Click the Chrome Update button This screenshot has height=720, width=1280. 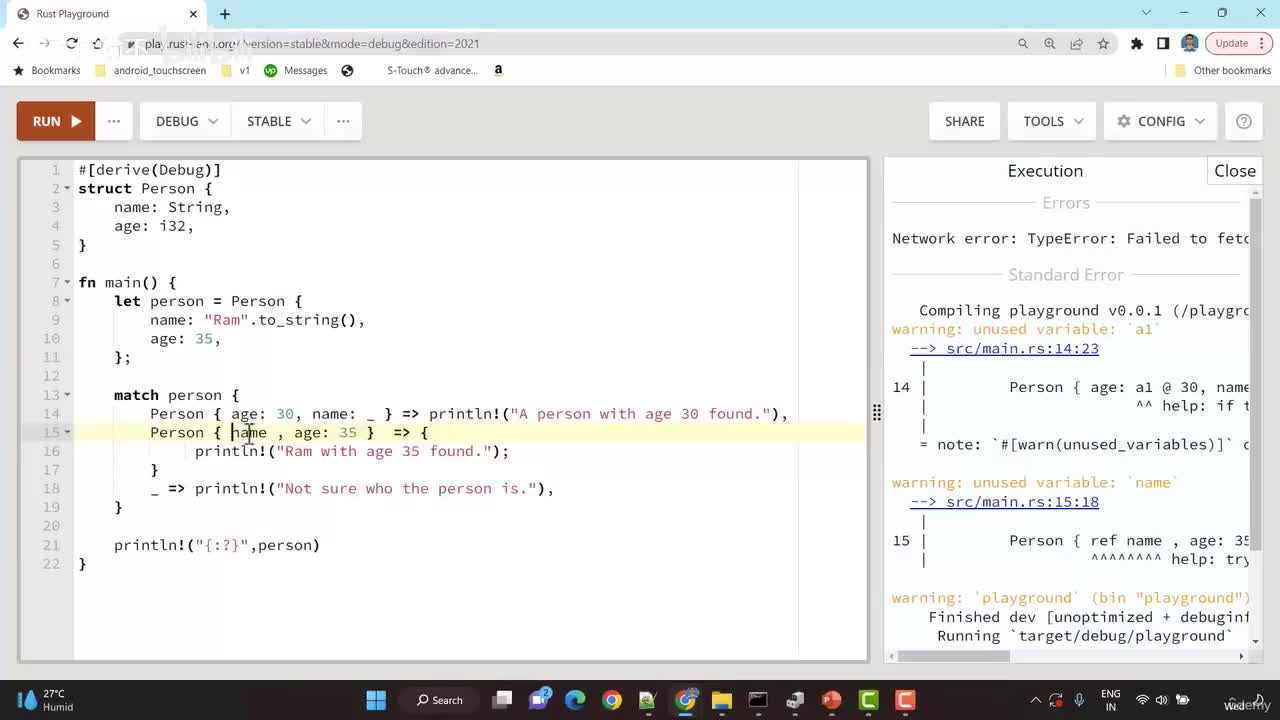1232,43
